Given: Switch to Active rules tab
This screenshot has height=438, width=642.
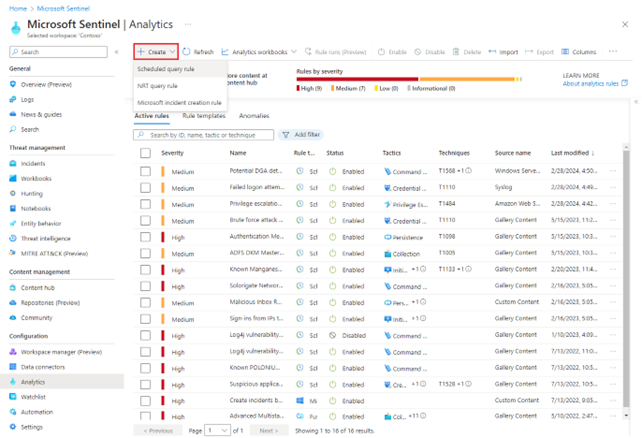Looking at the screenshot, I should pos(151,116).
